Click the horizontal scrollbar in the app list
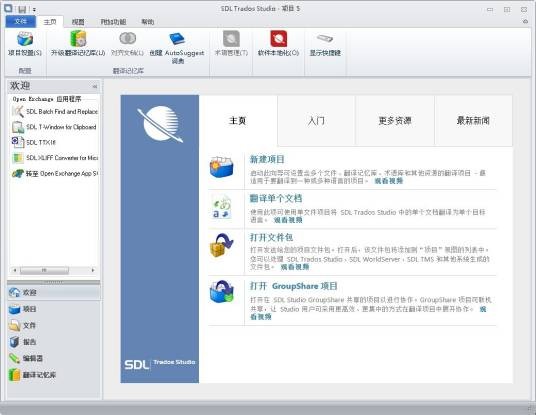536x415 pixels. tap(54, 270)
